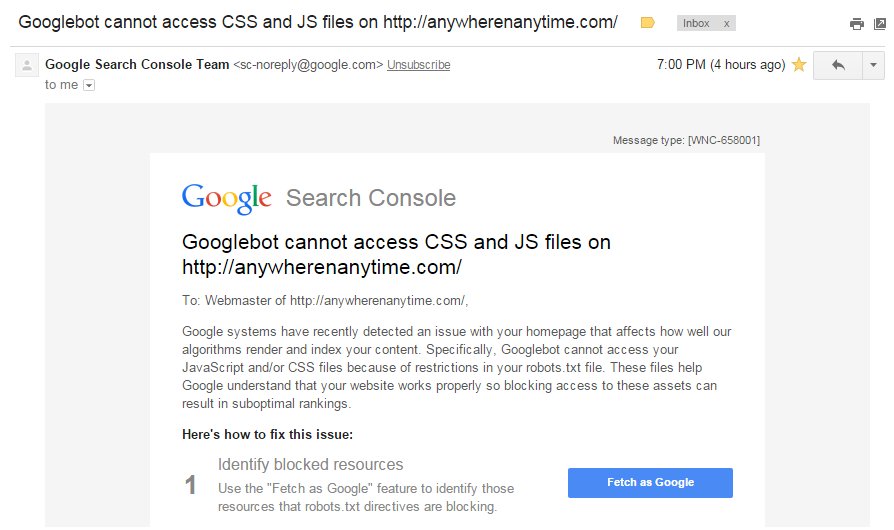Click the 'Here's how to fix this issue' text

[x=267, y=434]
